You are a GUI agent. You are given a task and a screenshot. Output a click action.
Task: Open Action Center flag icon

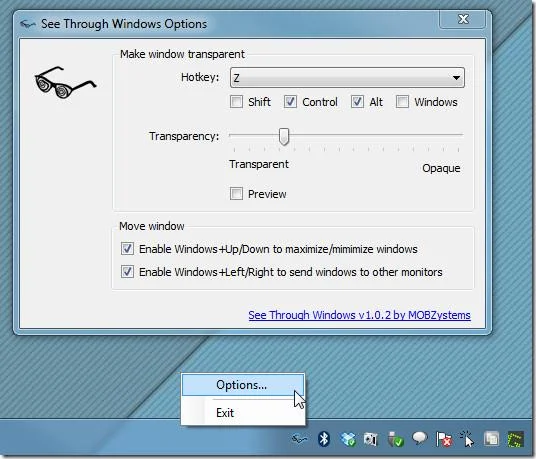pos(443,439)
